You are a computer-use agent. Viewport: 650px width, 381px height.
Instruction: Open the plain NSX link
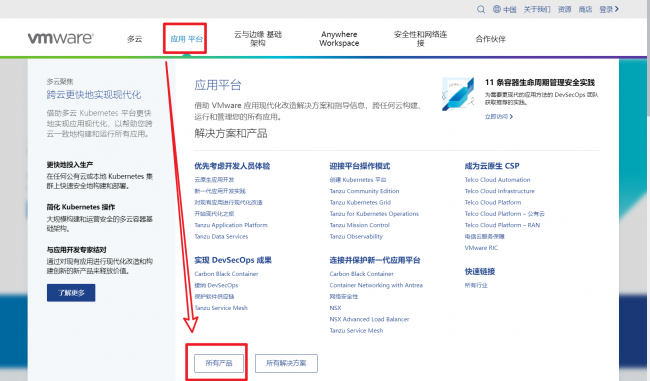335,308
